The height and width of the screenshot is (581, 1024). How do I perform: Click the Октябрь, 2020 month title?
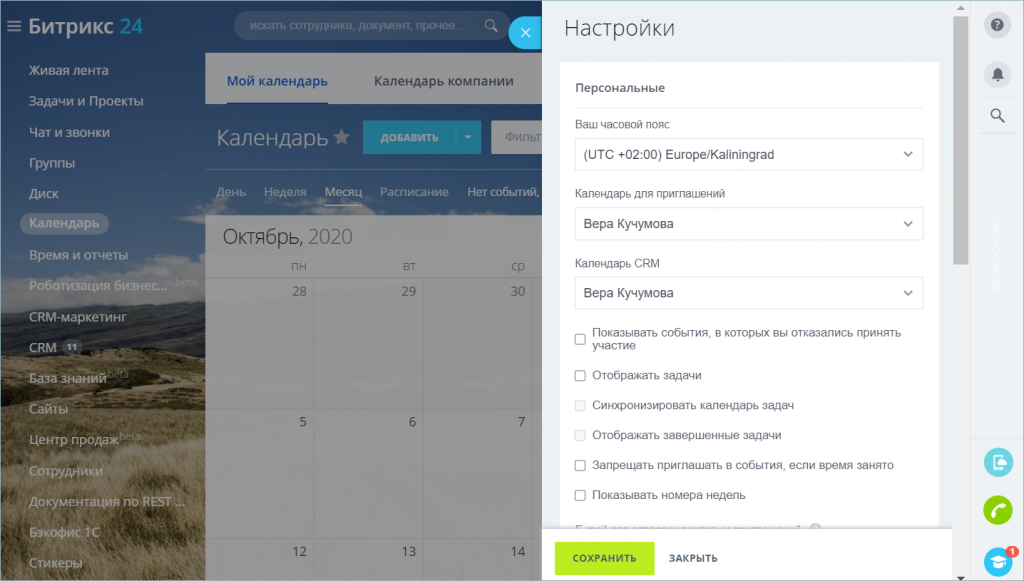[x=287, y=236]
